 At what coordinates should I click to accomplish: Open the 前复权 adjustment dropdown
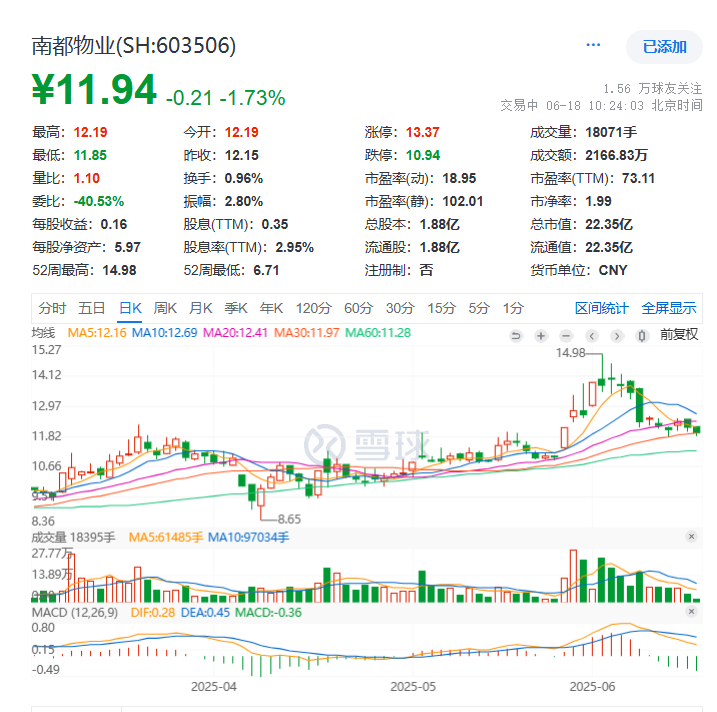(679, 335)
